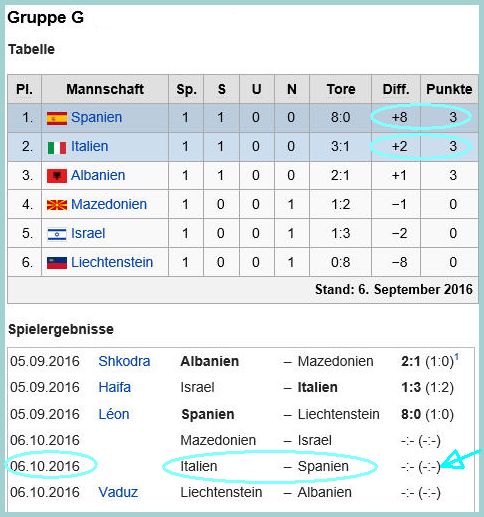
Task: Click the Italy flag icon
Action: click(57, 147)
